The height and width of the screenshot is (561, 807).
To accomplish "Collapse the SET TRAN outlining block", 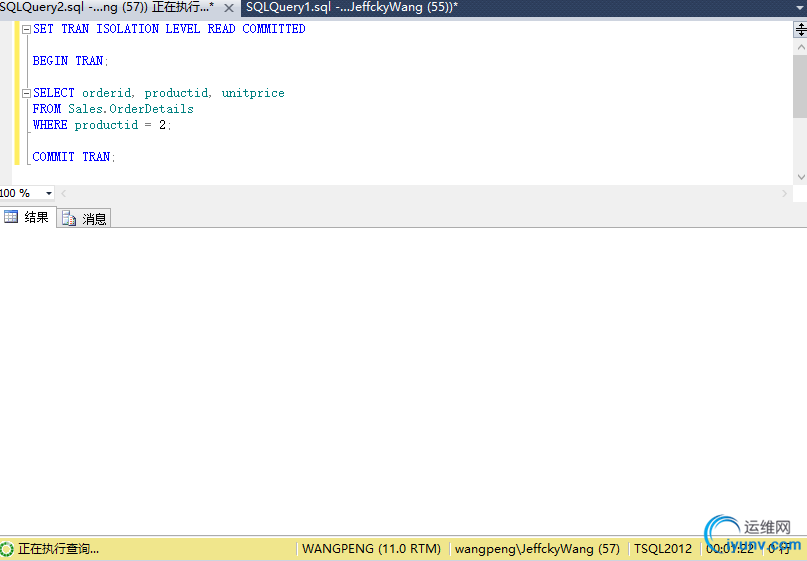I will click(26, 29).
